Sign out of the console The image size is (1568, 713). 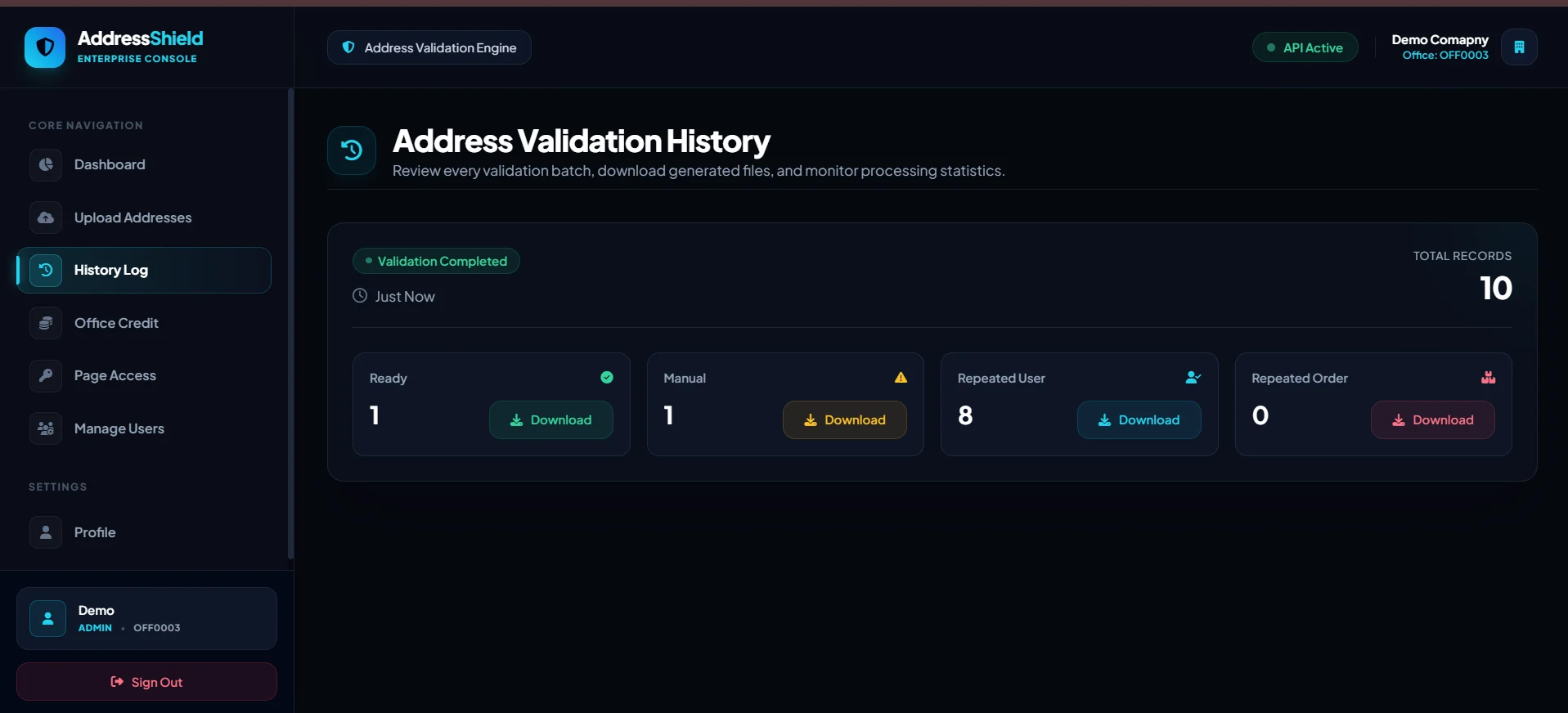pyautogui.click(x=146, y=682)
